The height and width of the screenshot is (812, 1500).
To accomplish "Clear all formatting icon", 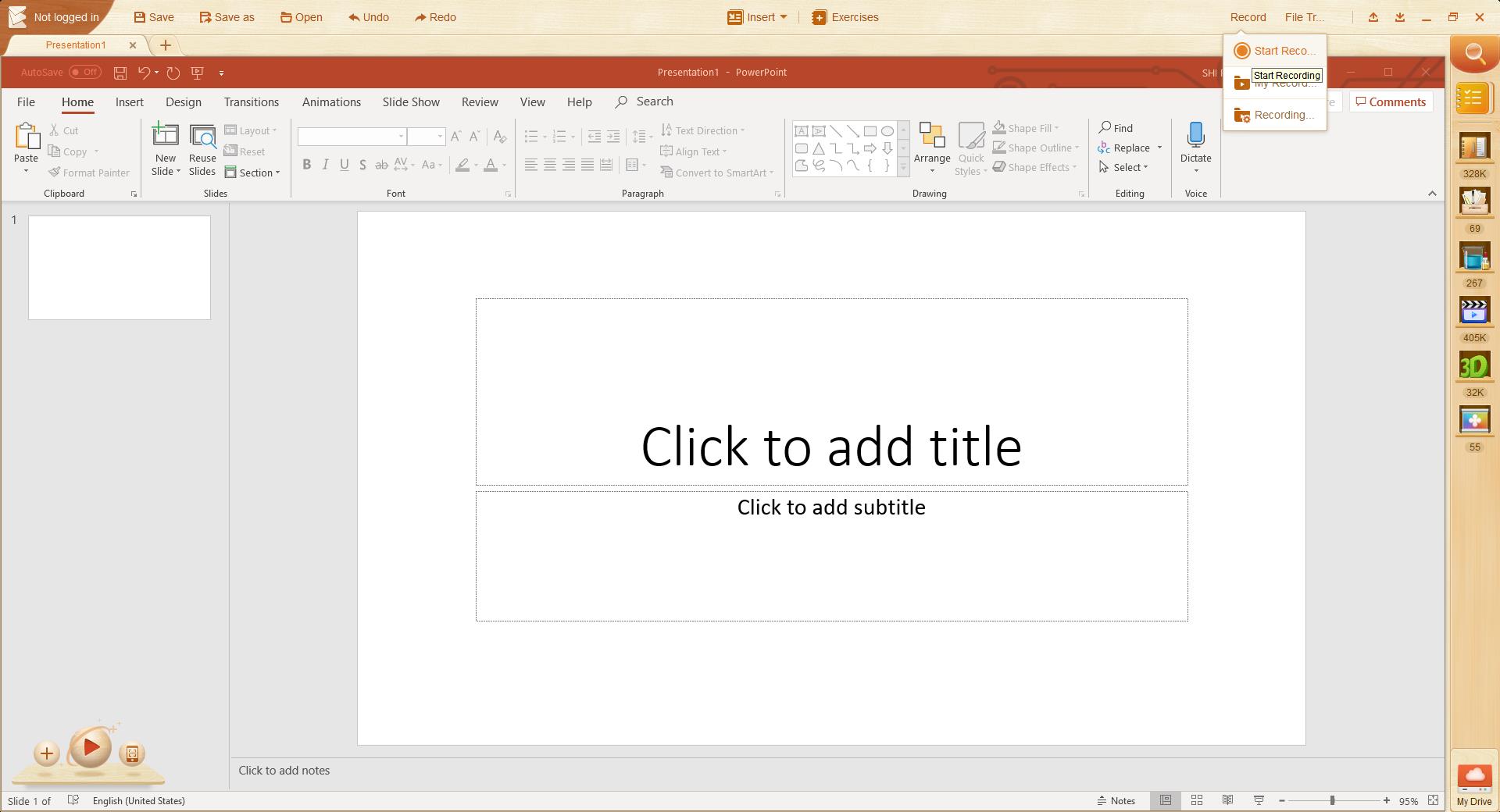I will [x=500, y=137].
